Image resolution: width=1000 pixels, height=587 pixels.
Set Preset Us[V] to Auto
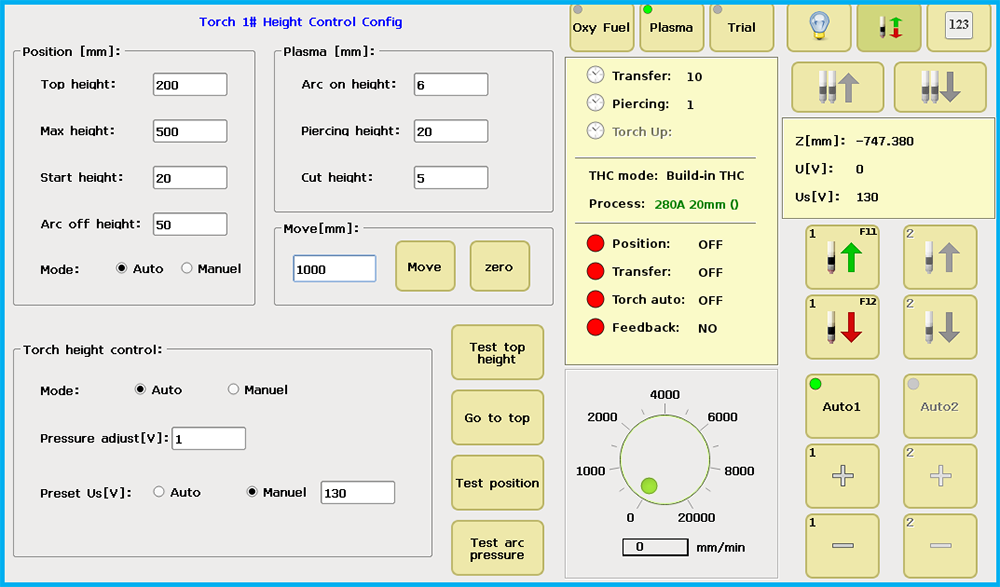coord(158,492)
